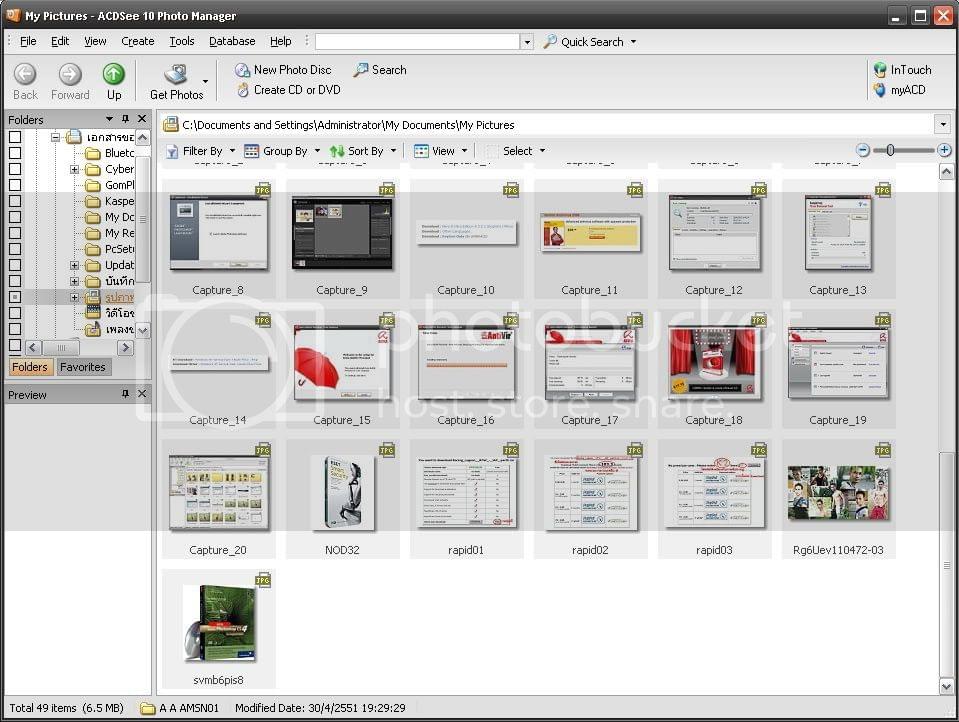Image resolution: width=959 pixels, height=722 pixels.
Task: Open myACD from the toolbar
Action: tap(879, 90)
